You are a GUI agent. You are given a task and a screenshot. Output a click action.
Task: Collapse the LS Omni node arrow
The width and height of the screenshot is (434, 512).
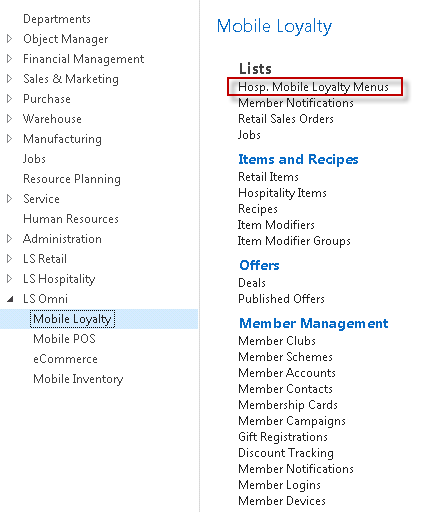pos(10,299)
